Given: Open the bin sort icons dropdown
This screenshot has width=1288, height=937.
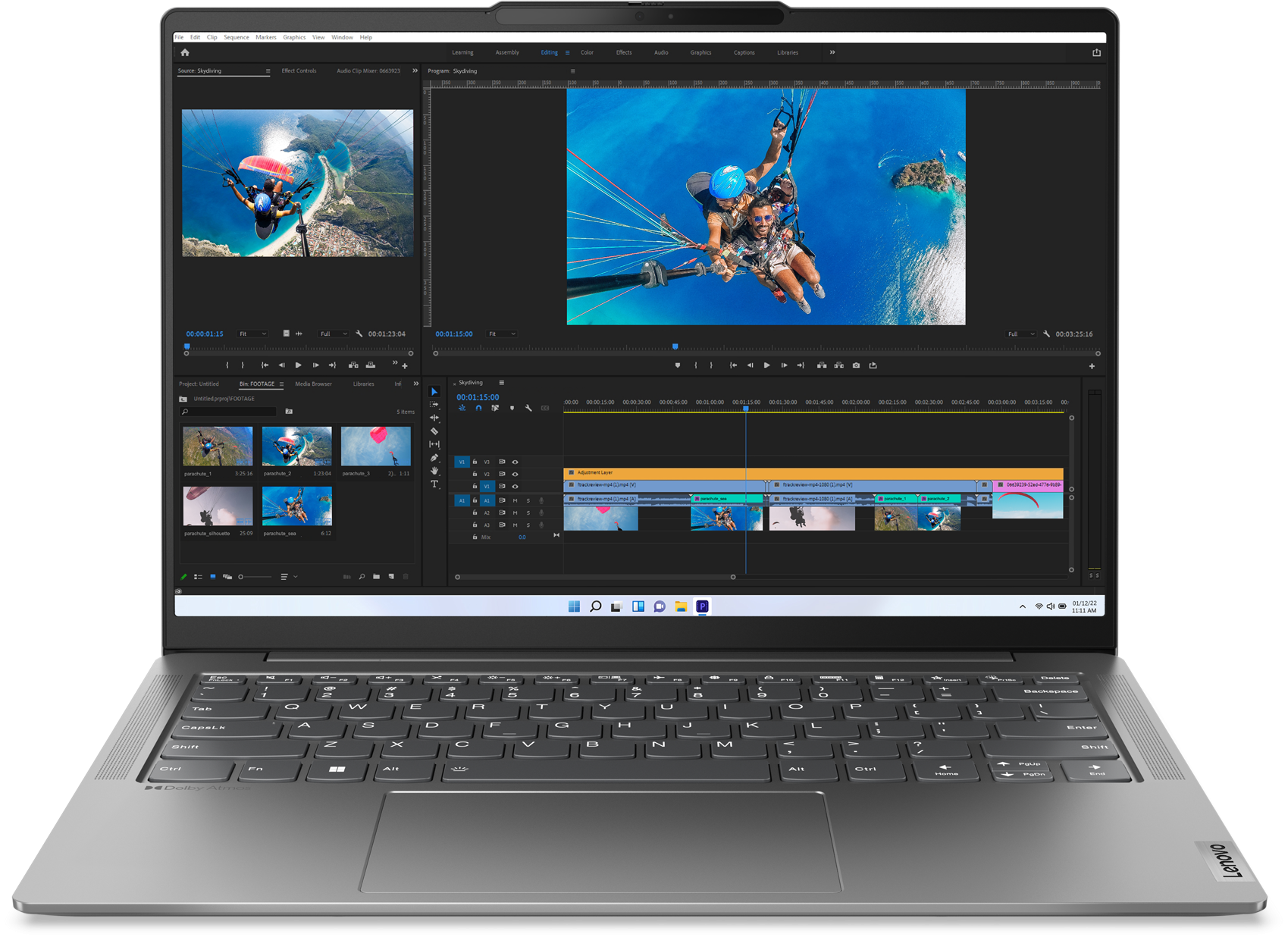Looking at the screenshot, I should (x=288, y=577).
